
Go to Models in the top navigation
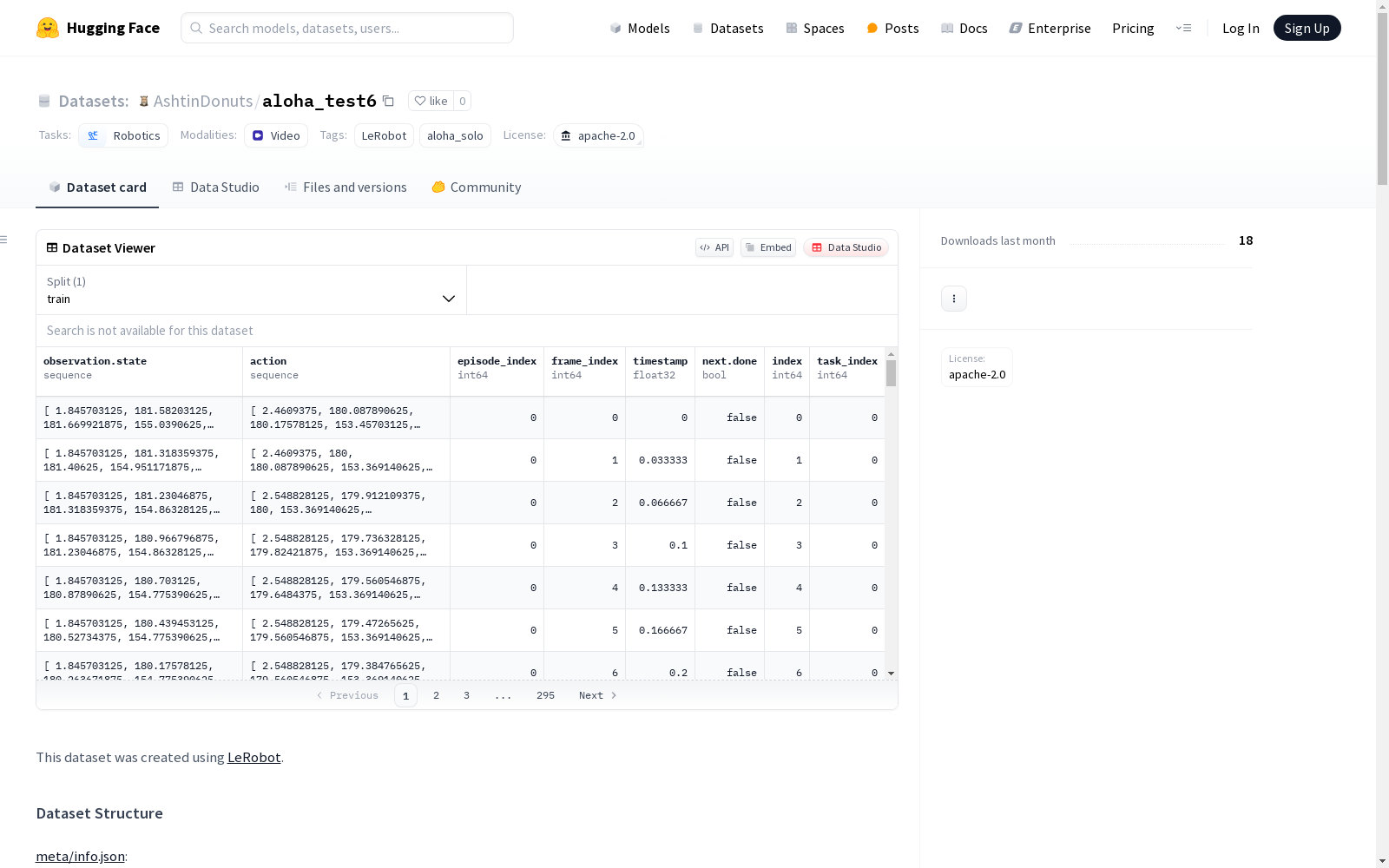click(x=640, y=28)
